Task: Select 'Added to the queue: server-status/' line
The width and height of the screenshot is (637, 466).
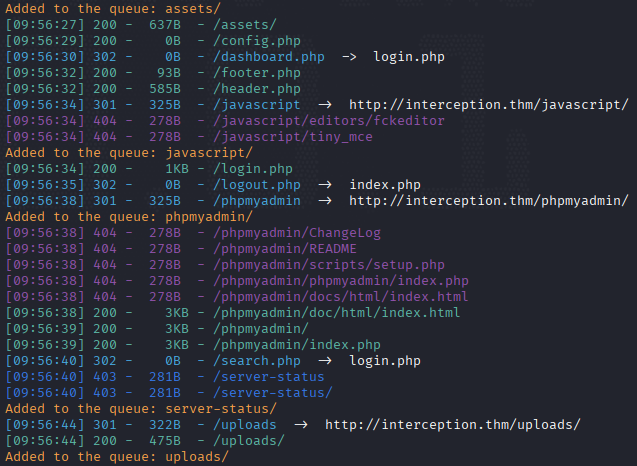Action: (141, 409)
